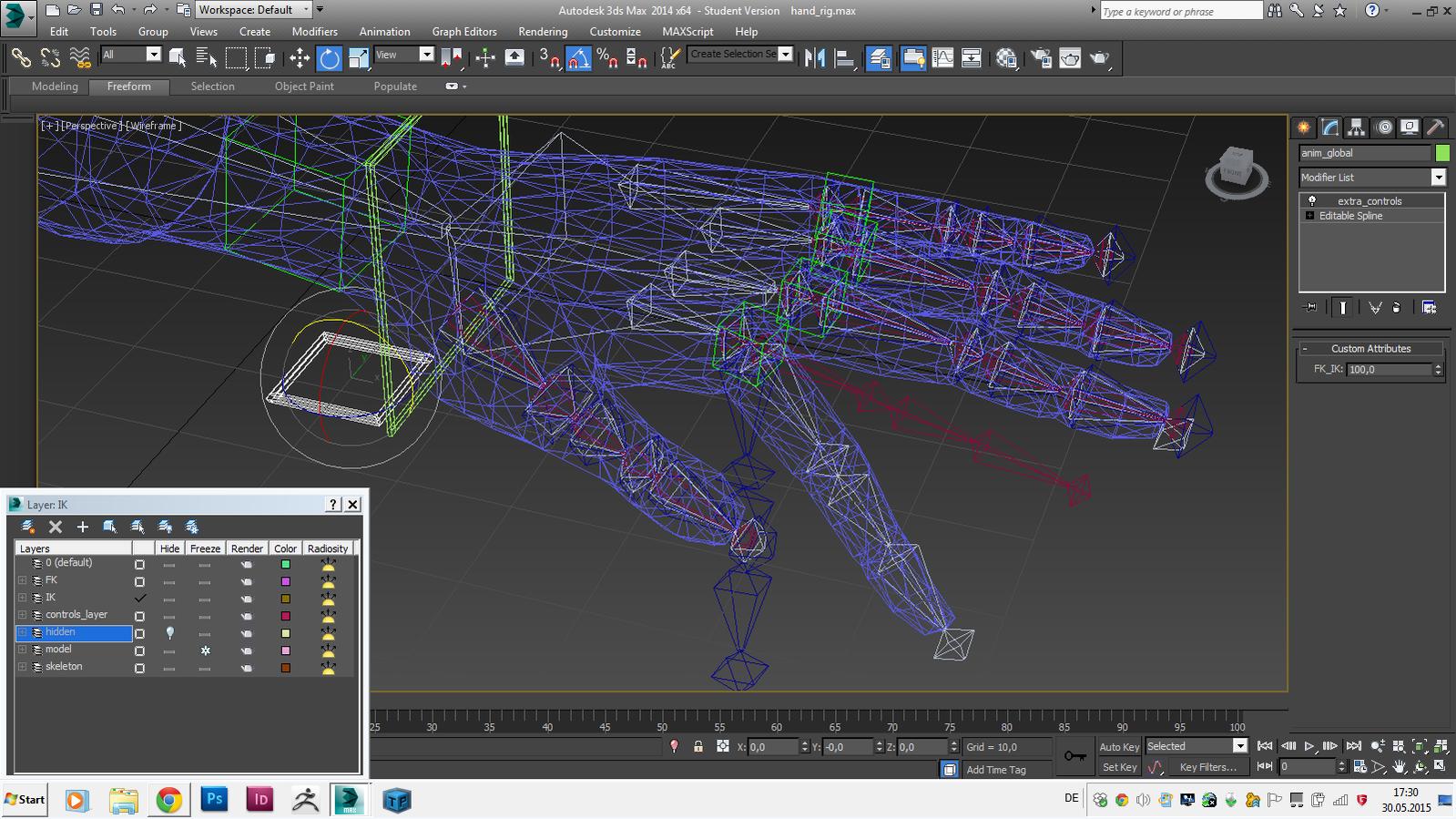Toggle Angle Snap in the toolbar

point(578,58)
